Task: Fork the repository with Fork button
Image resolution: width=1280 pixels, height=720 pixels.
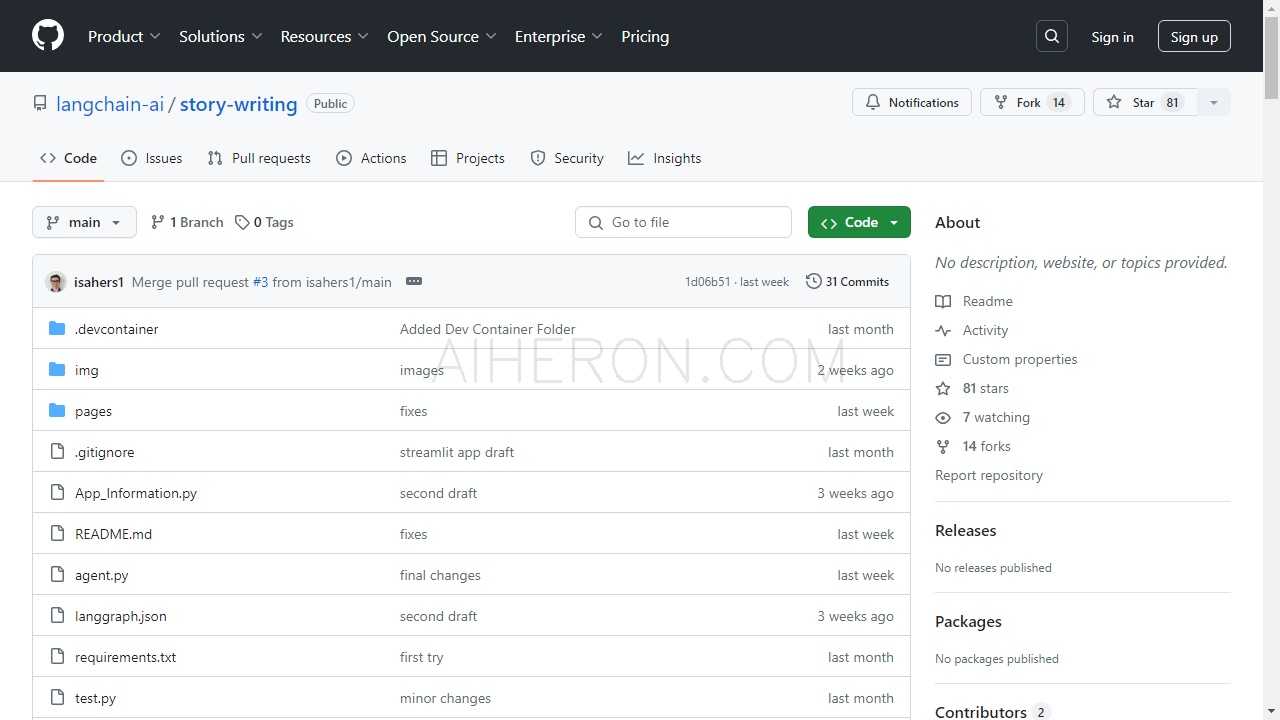Action: point(1032,102)
